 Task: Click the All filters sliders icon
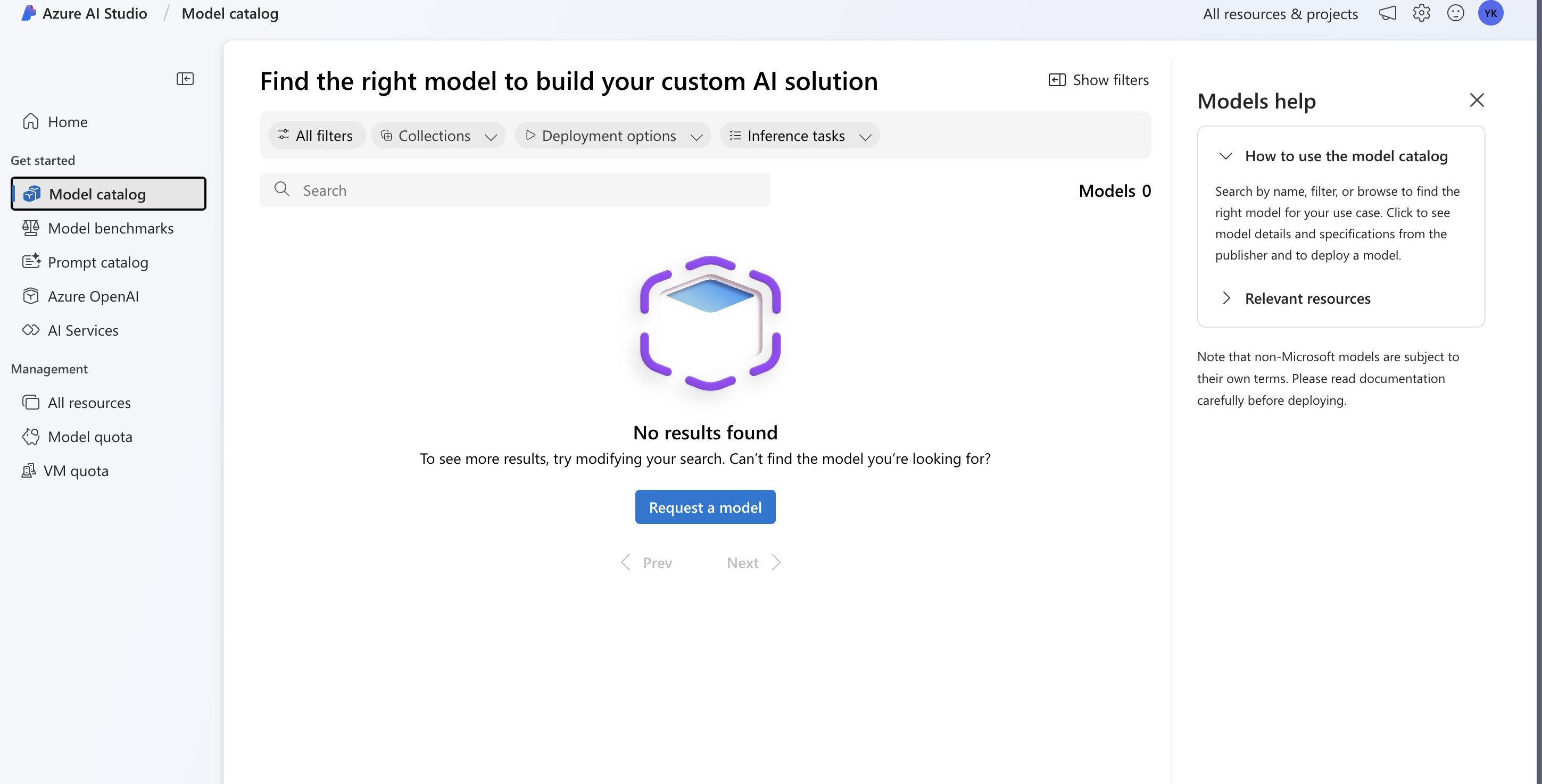pos(284,135)
